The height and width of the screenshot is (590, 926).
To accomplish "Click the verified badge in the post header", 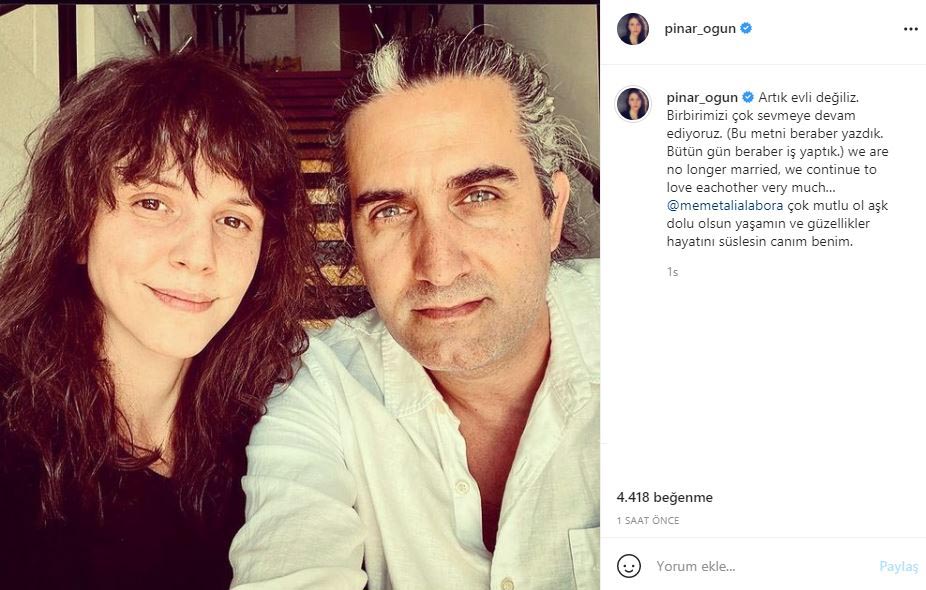I will (746, 29).
